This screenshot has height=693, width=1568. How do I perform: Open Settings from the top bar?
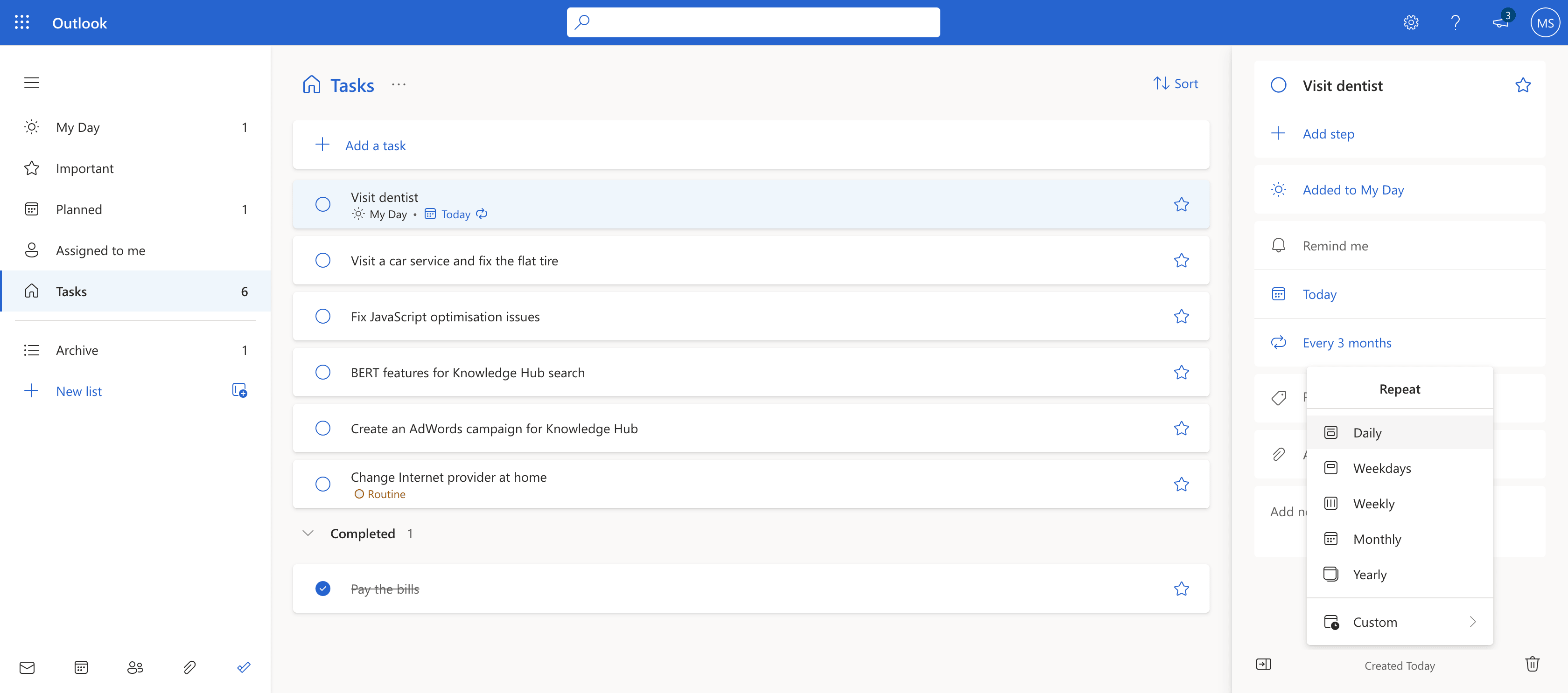(x=1411, y=22)
